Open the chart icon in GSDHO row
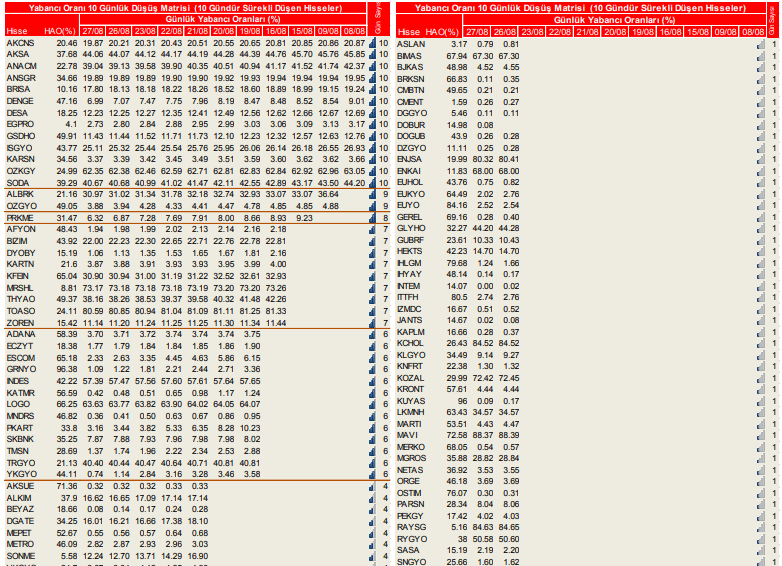Viewport: 782px width, 566px height. click(372, 136)
